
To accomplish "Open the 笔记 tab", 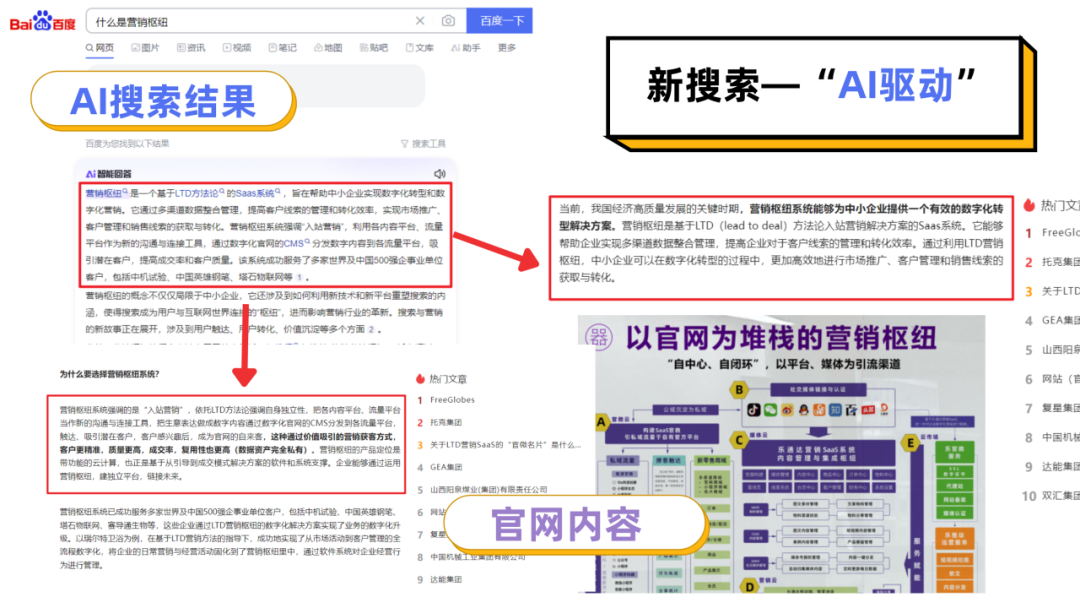I will pos(282,48).
